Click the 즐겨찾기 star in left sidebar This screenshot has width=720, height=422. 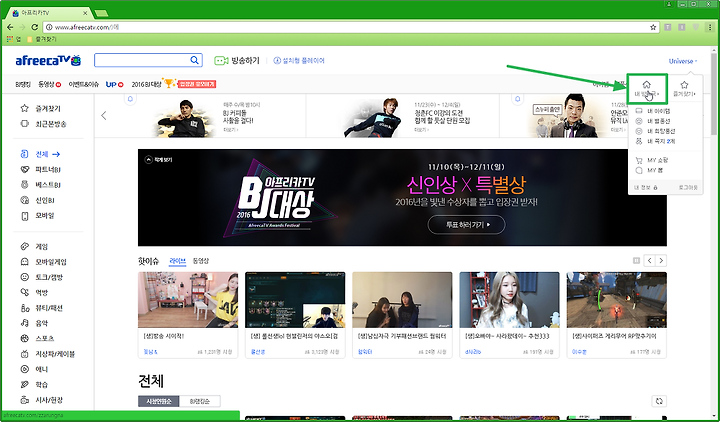click(x=24, y=108)
